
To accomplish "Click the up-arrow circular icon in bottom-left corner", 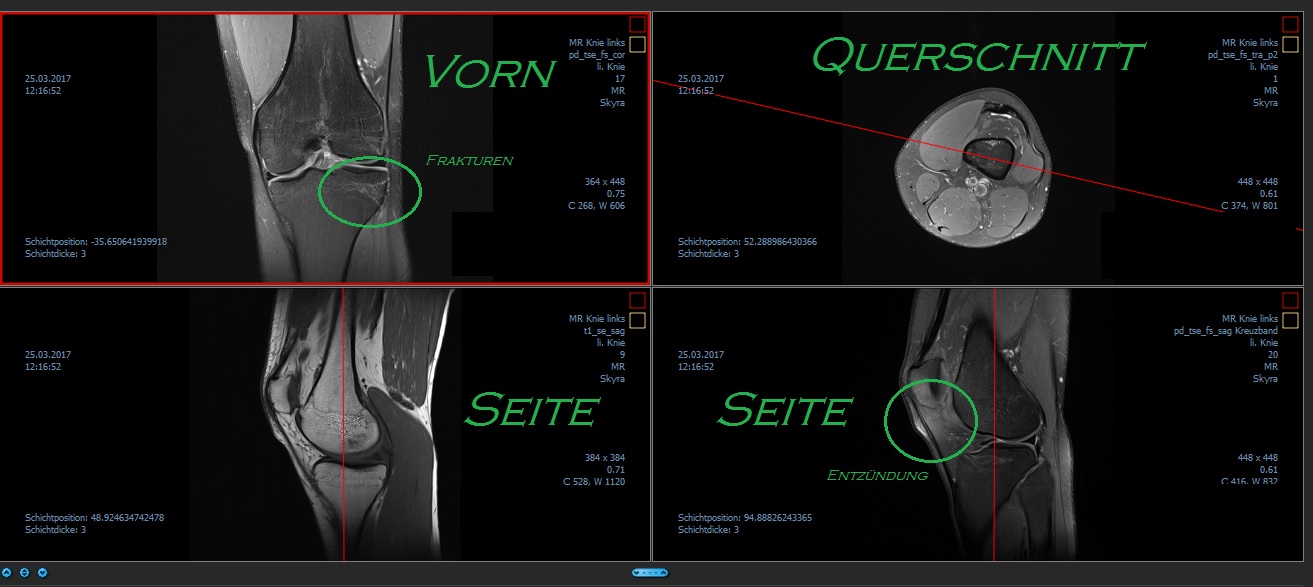I will 7,573.
